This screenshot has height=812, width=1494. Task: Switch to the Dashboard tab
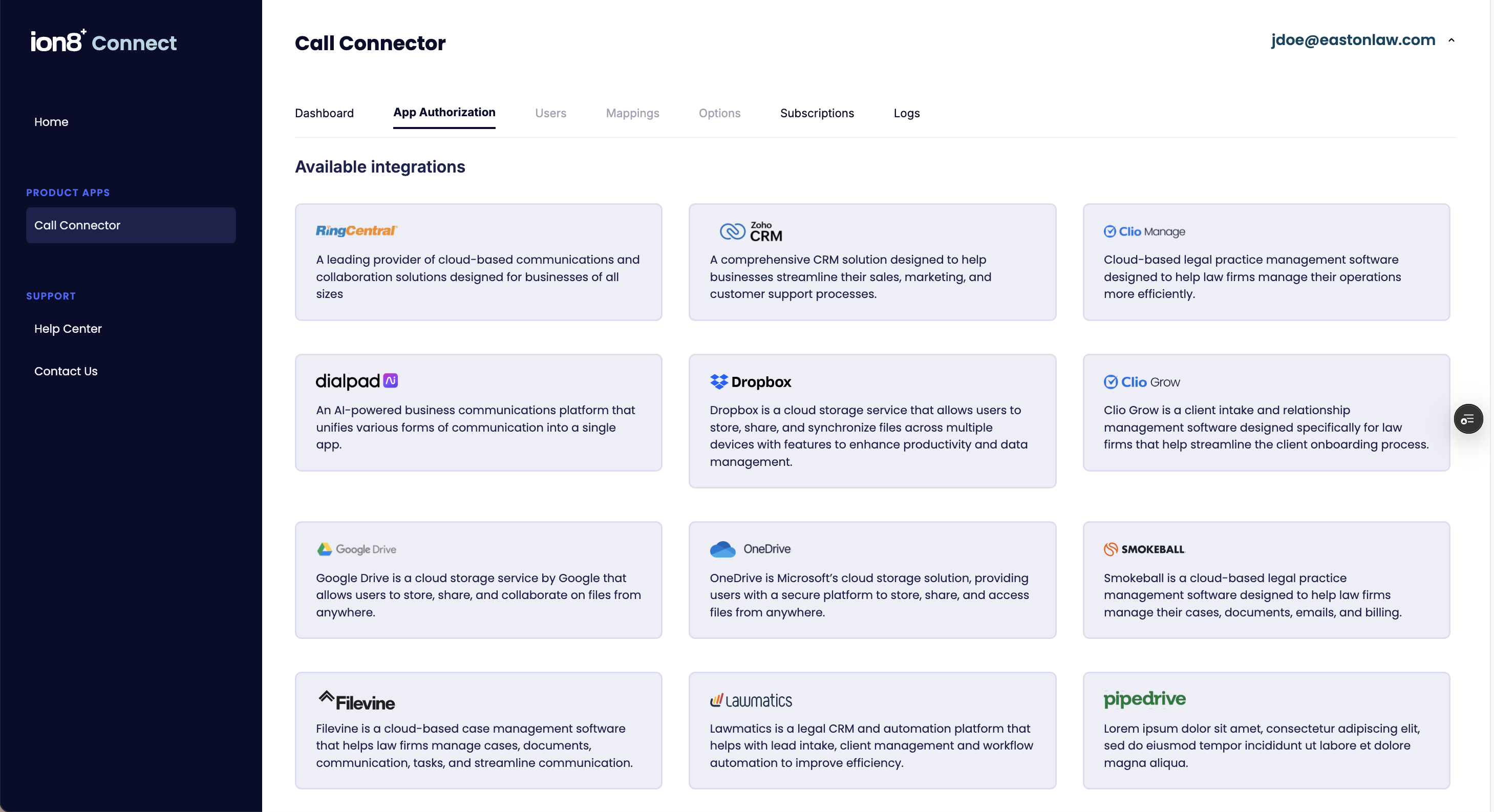point(324,113)
